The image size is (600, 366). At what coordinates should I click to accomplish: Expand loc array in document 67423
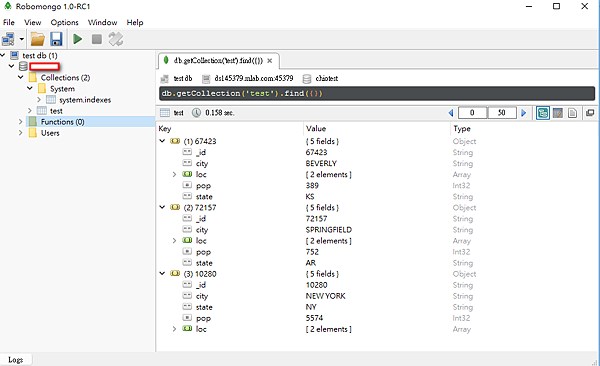174,174
